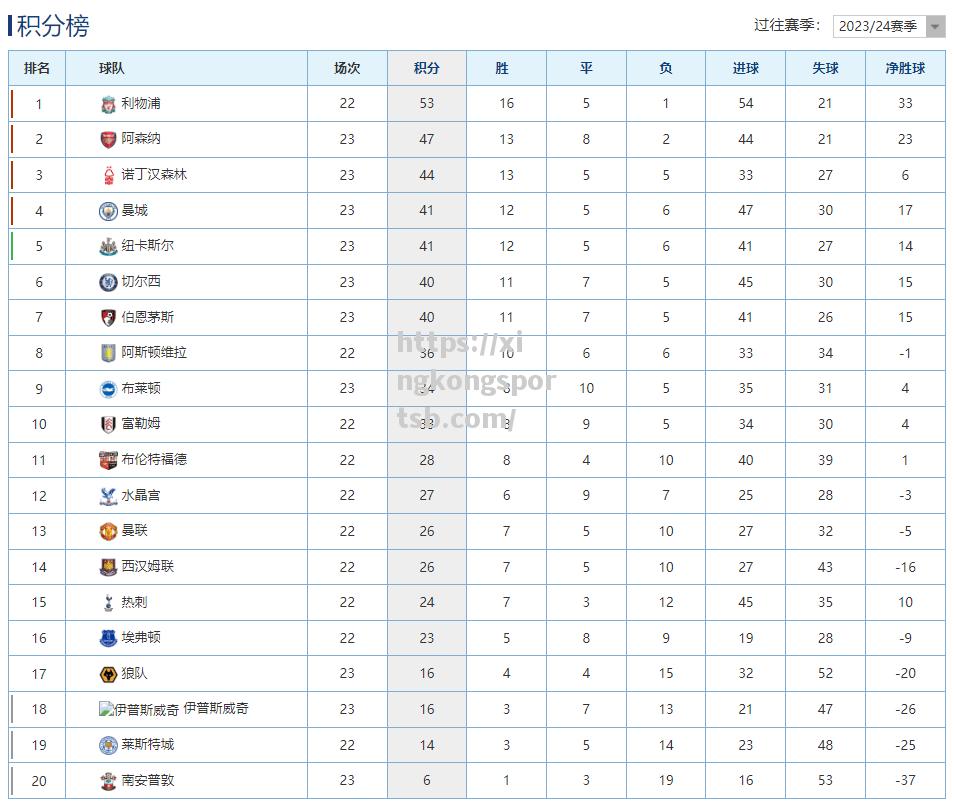The width and height of the screenshot is (954, 806).
Task: Click the Wolves wolf-head logo
Action: click(108, 674)
